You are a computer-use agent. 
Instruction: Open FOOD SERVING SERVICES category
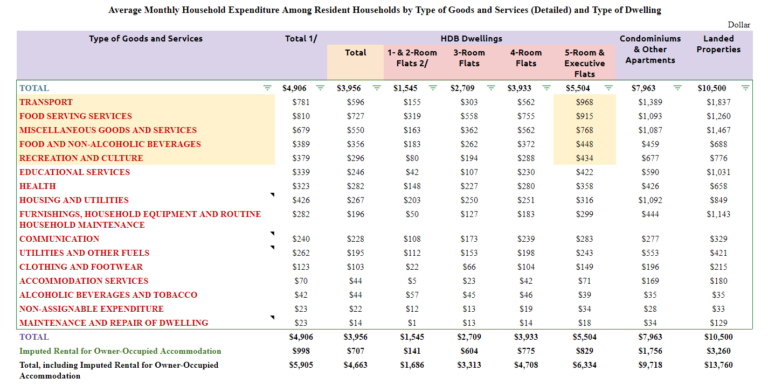[x=76, y=116]
